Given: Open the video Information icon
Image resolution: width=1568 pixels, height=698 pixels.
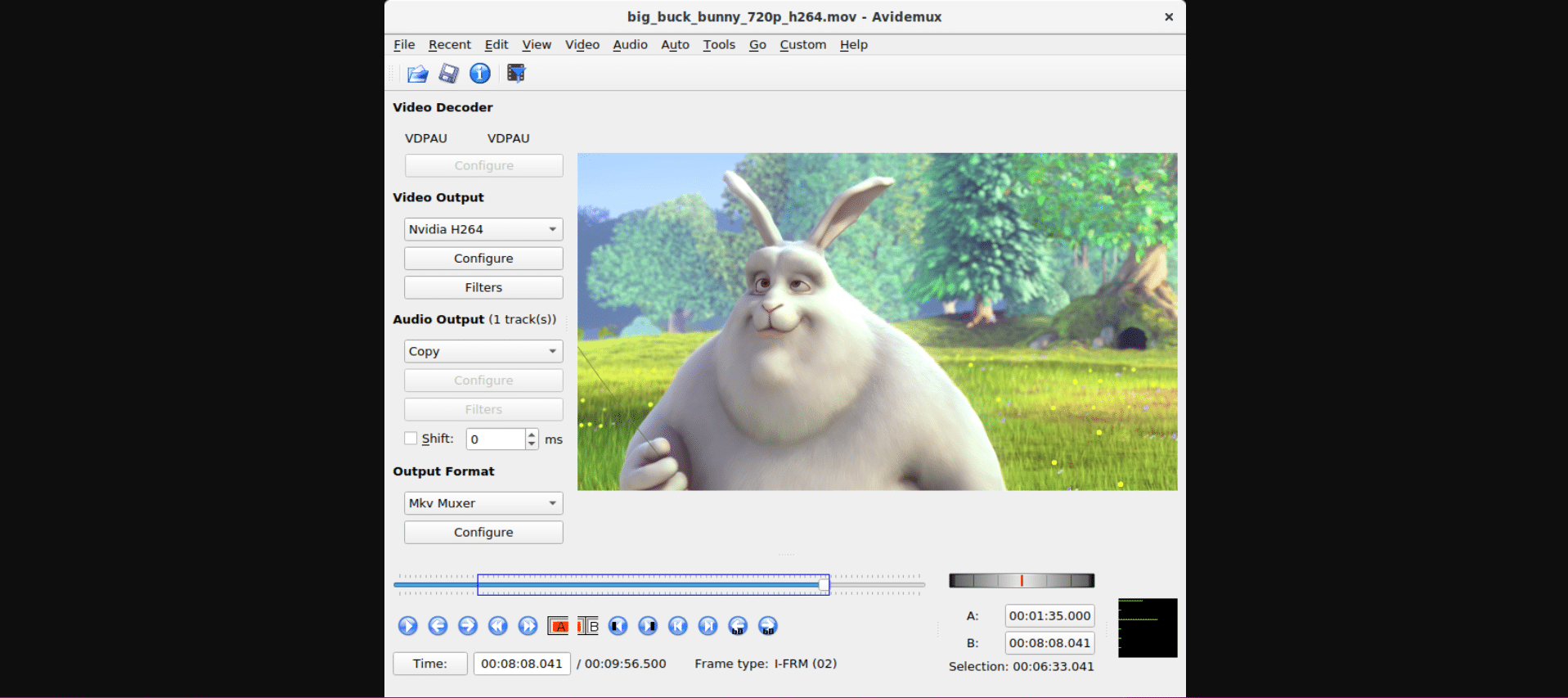Looking at the screenshot, I should point(480,74).
